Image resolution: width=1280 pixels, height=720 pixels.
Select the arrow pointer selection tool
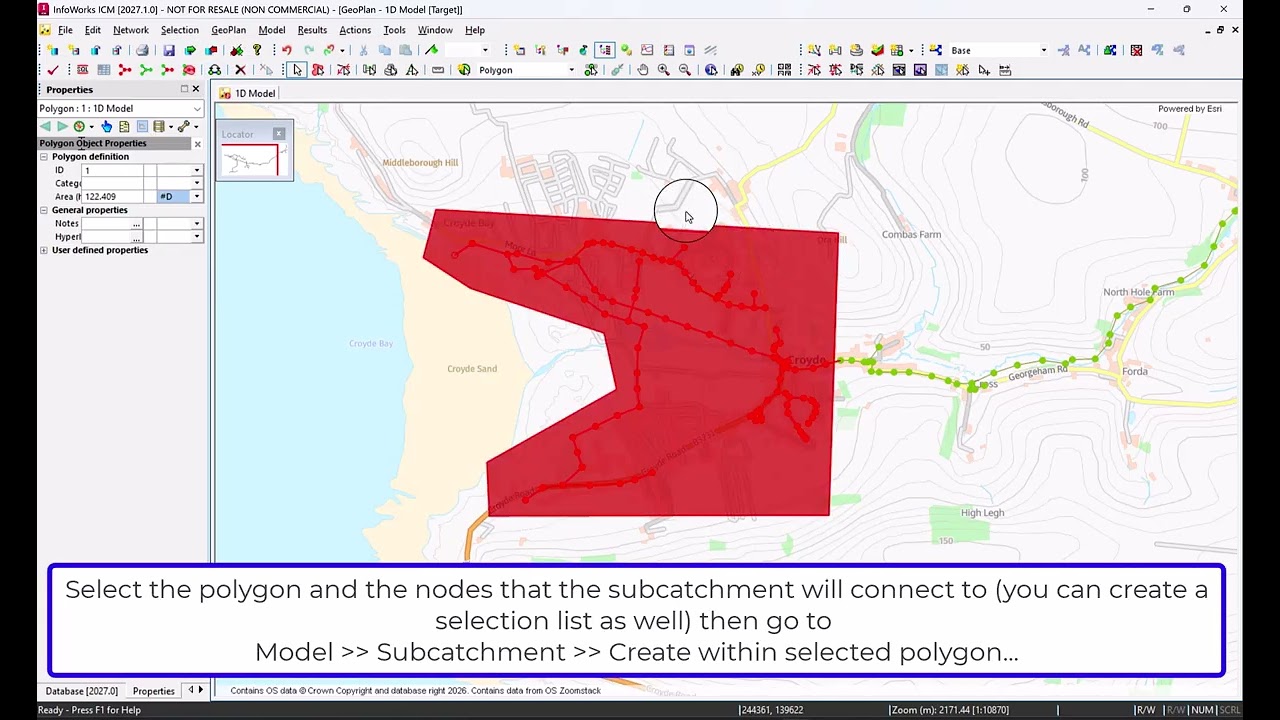pos(297,70)
